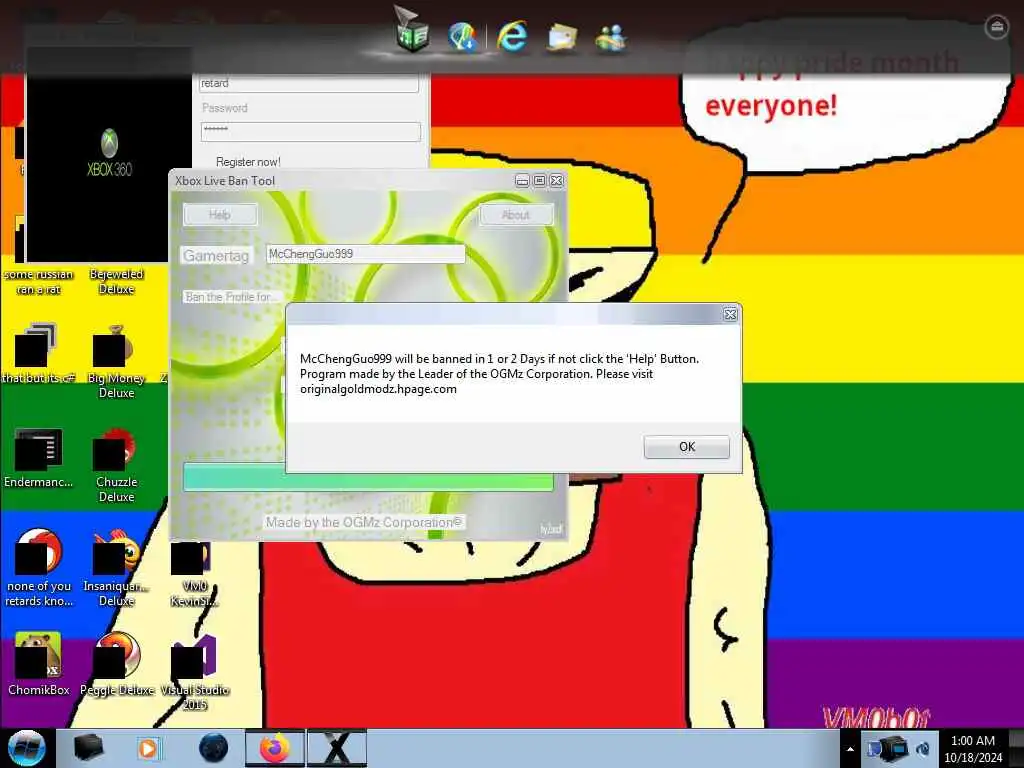
Task: Switch to Firefox on the taskbar
Action: pos(275,748)
